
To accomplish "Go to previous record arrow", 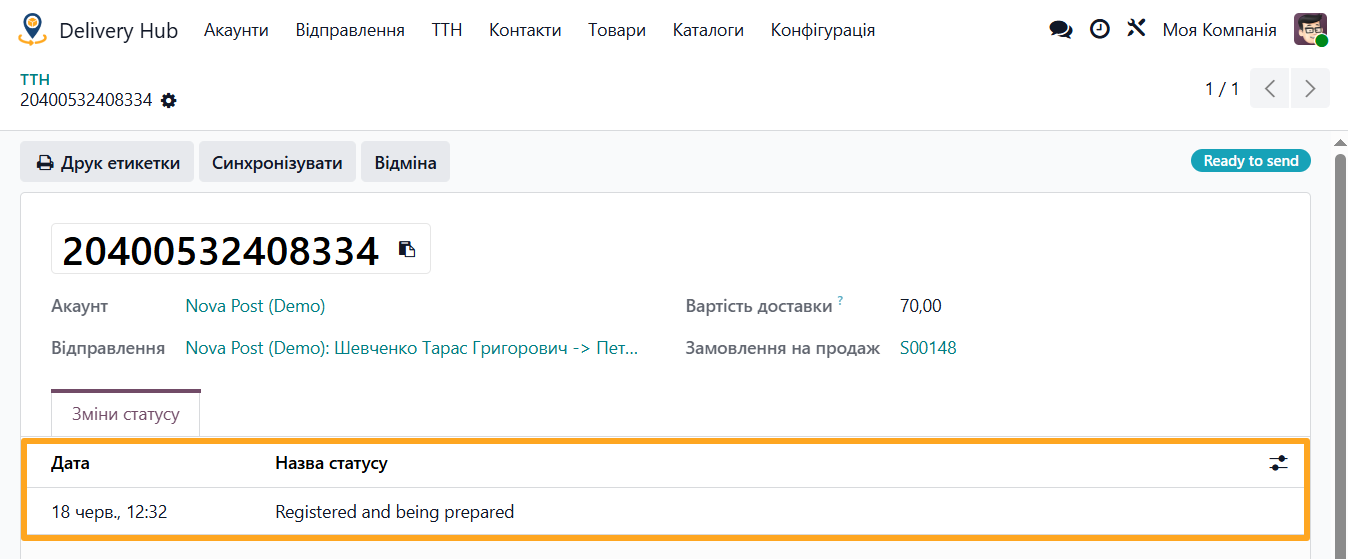I will (1270, 88).
